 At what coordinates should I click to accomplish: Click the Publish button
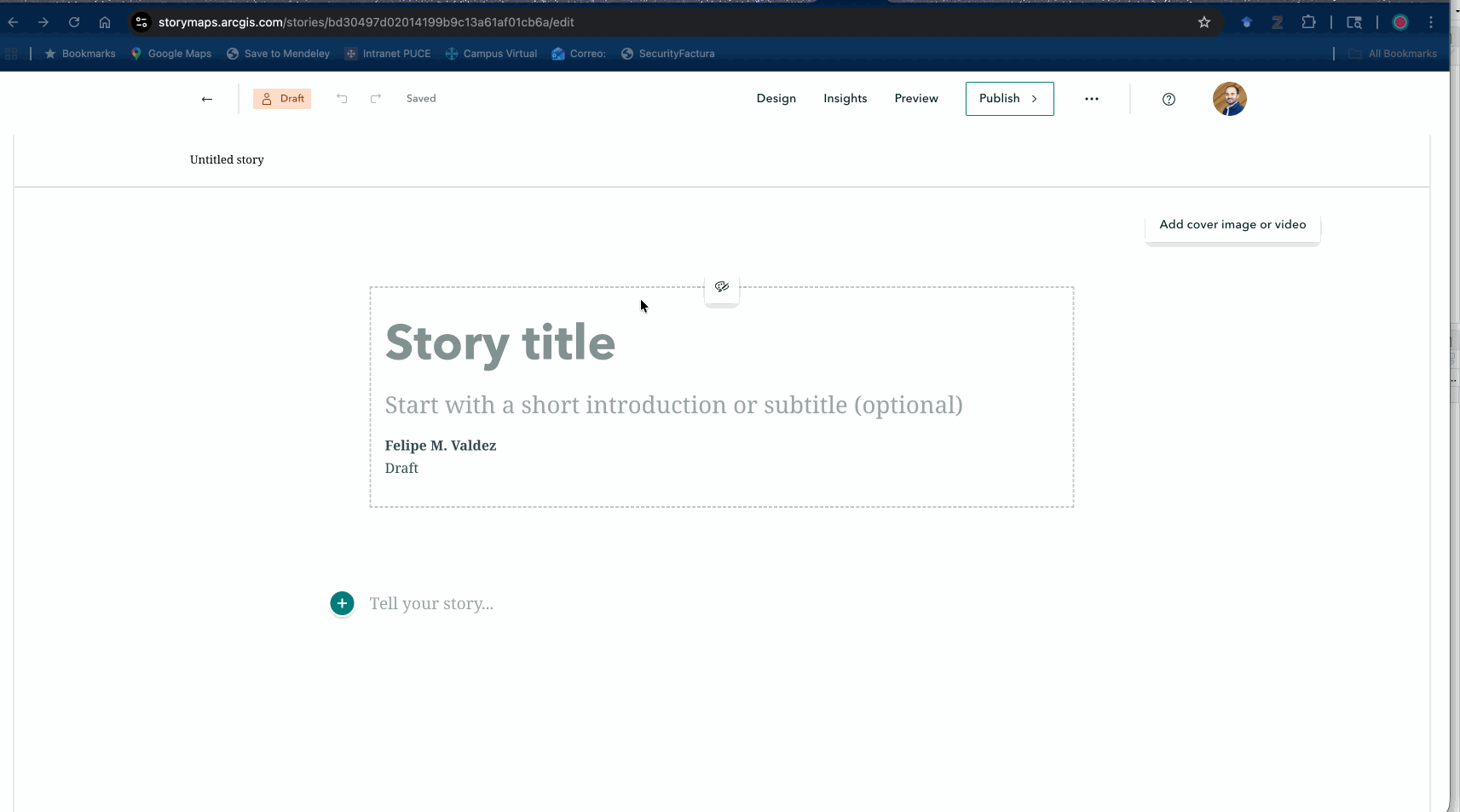pos(1010,99)
